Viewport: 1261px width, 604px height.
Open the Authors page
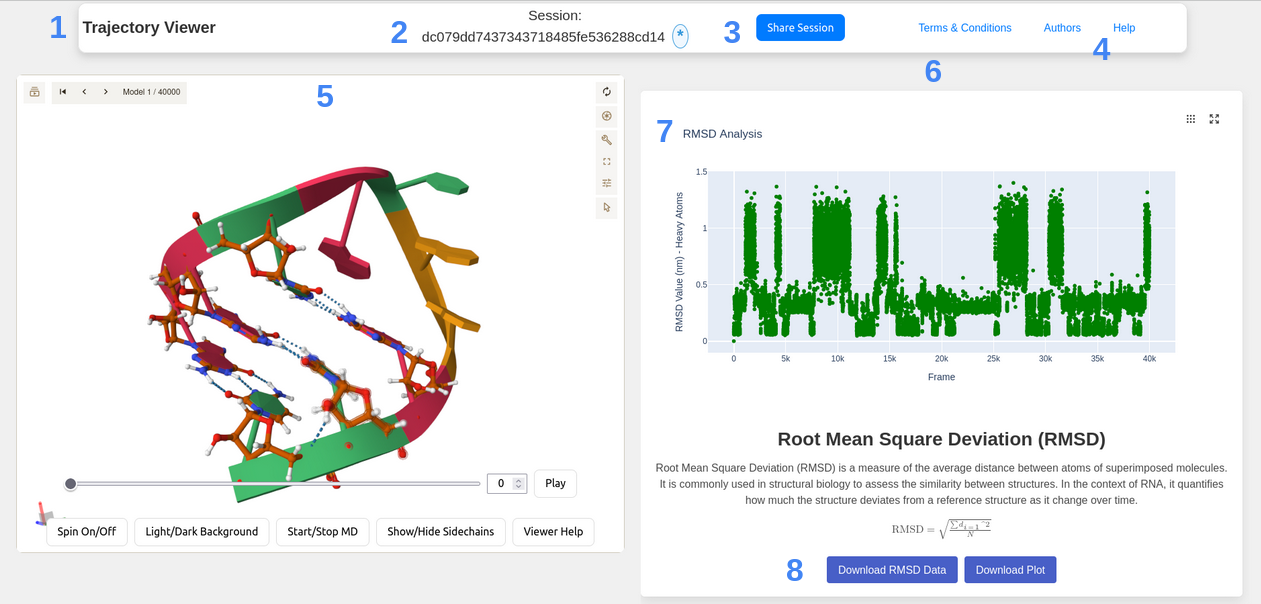1061,28
